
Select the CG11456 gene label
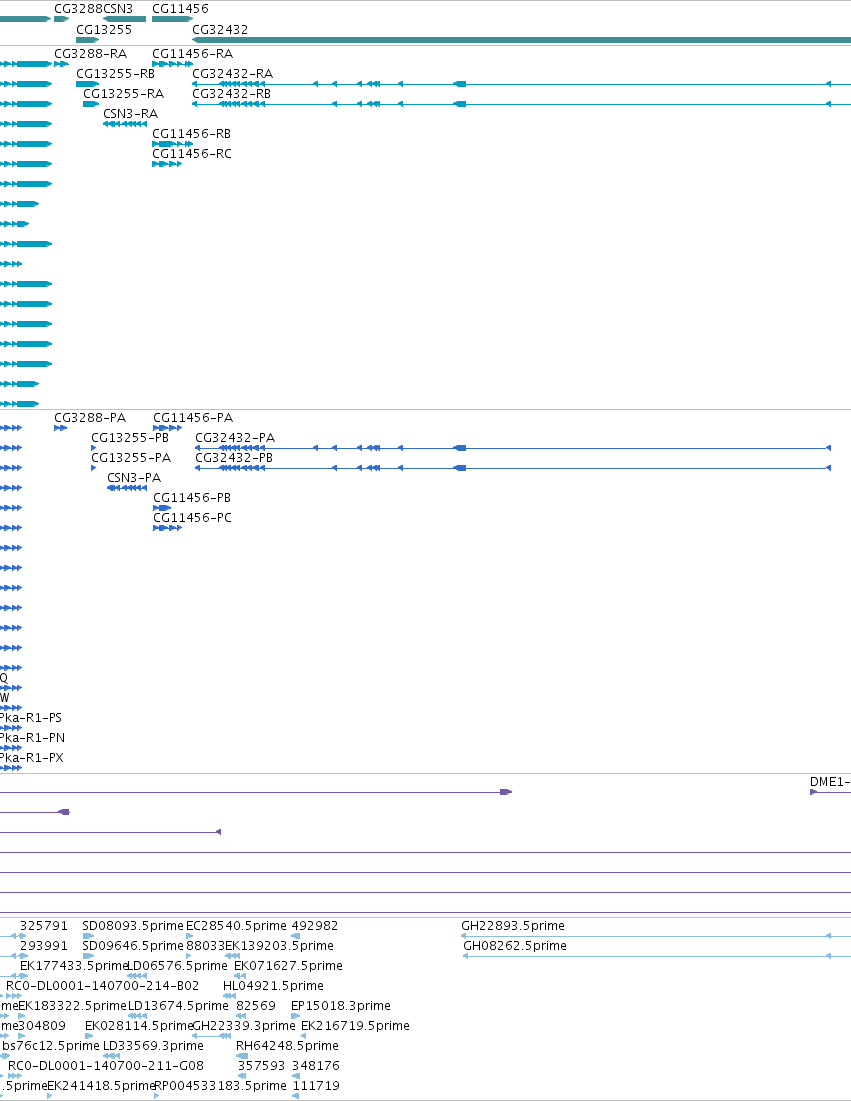click(180, 9)
